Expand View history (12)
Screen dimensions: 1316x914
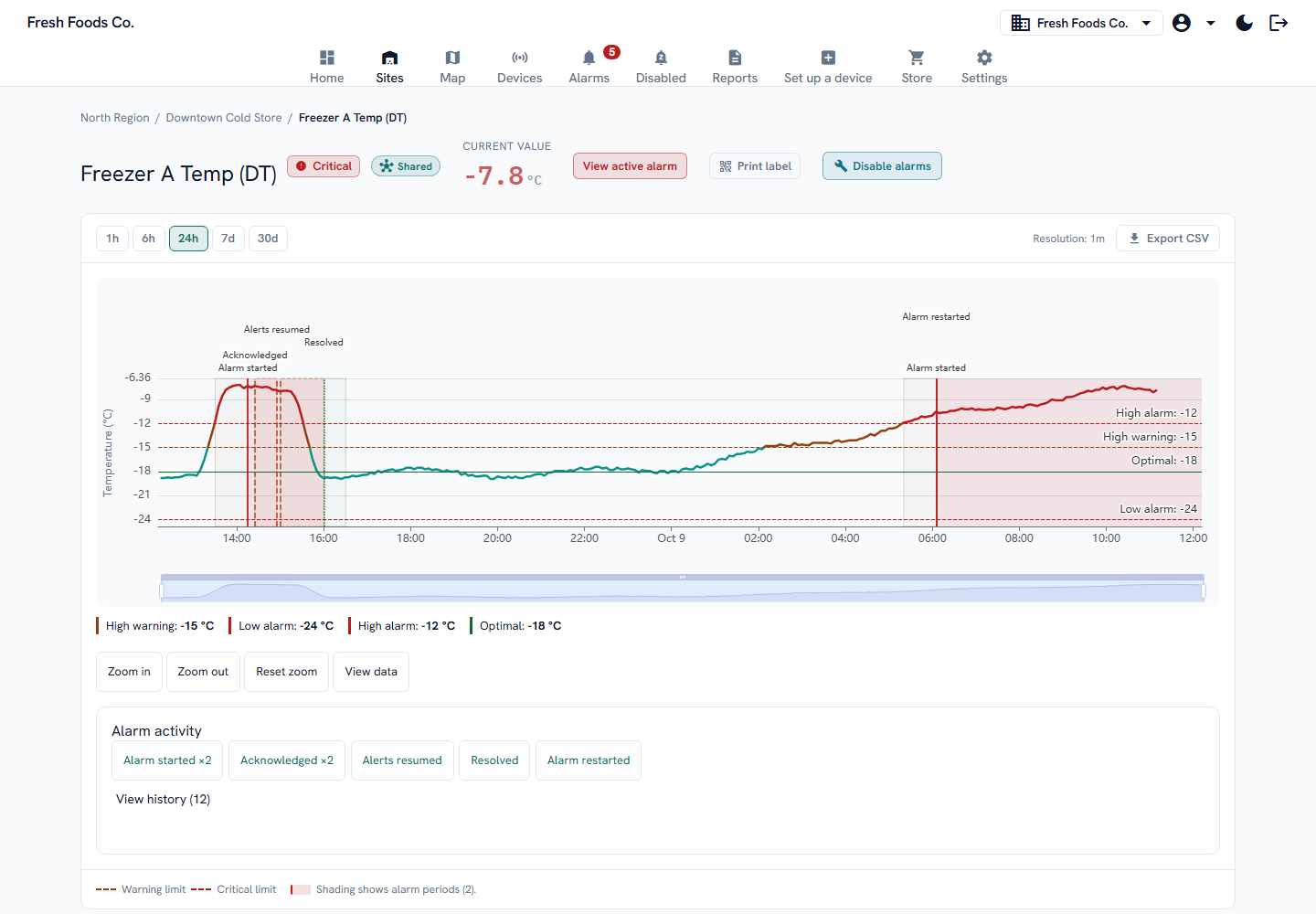(x=164, y=800)
